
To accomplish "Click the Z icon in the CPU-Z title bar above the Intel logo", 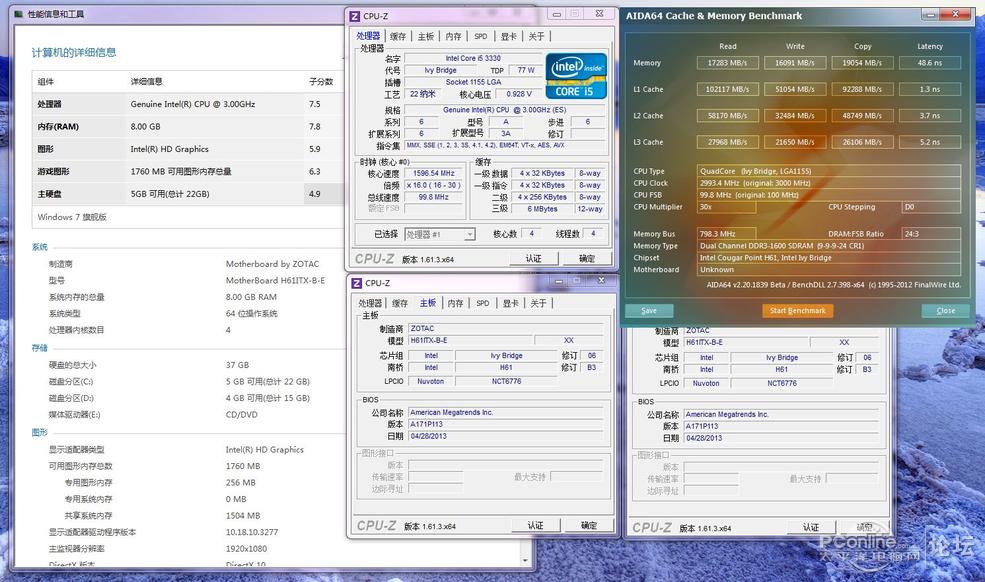I will point(355,16).
